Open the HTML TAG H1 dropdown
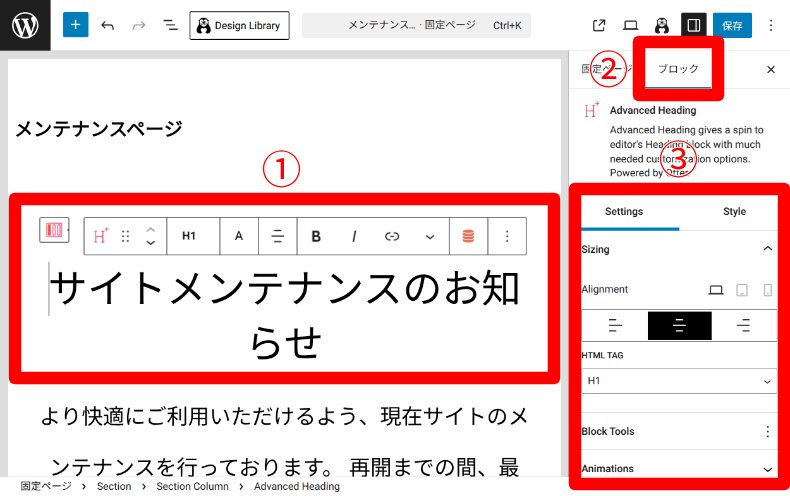Image resolution: width=790 pixels, height=496 pixels. tap(679, 381)
